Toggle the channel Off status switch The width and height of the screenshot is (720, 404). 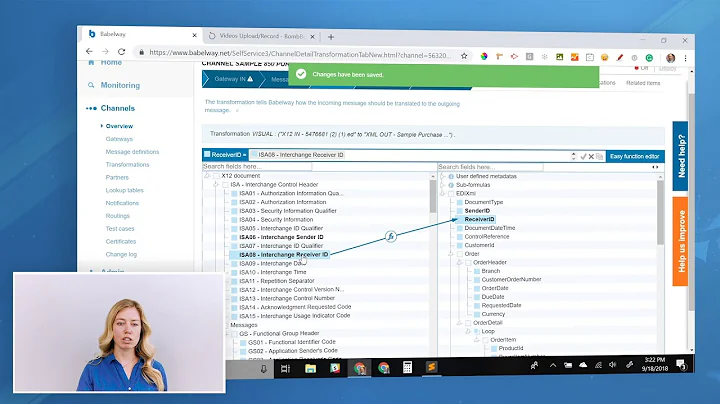click(x=641, y=68)
